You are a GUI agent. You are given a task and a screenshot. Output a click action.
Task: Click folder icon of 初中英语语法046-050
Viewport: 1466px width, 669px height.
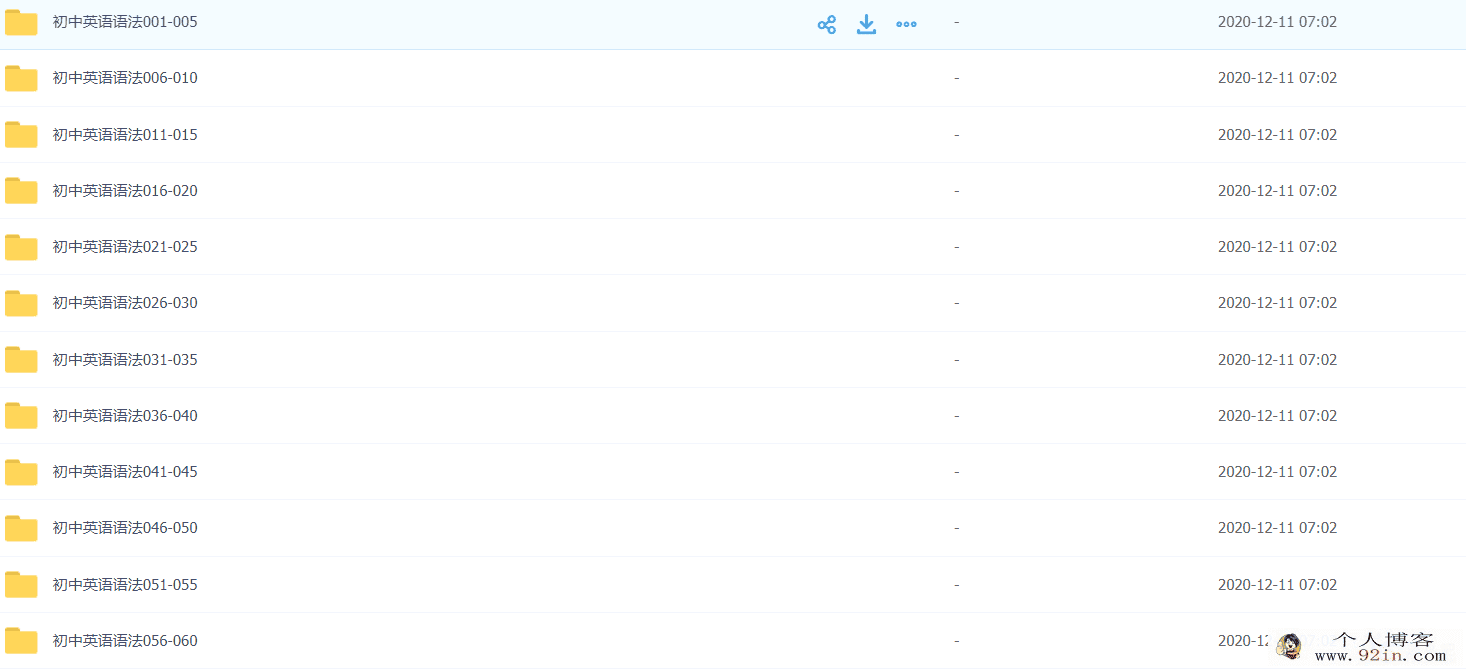(x=21, y=528)
